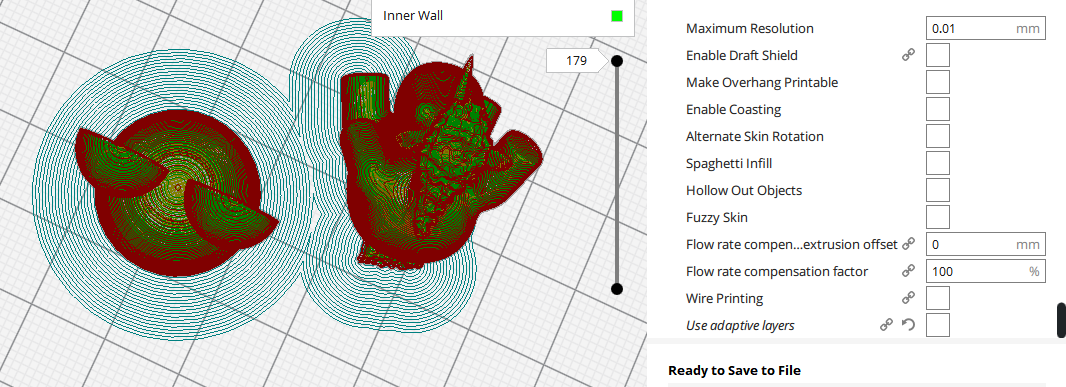Click Wire Printing setting label
Screen dimensions: 1066x387
pyautogui.click(x=724, y=298)
